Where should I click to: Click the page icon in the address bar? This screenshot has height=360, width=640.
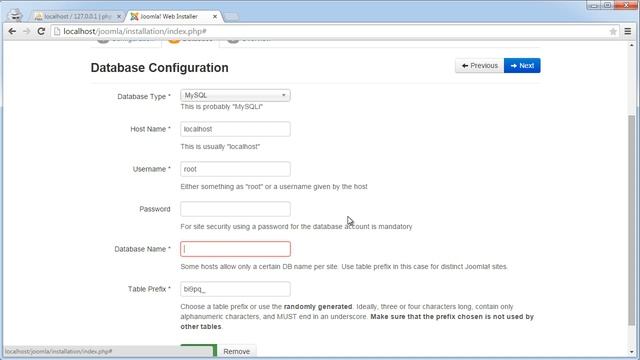(57, 31)
